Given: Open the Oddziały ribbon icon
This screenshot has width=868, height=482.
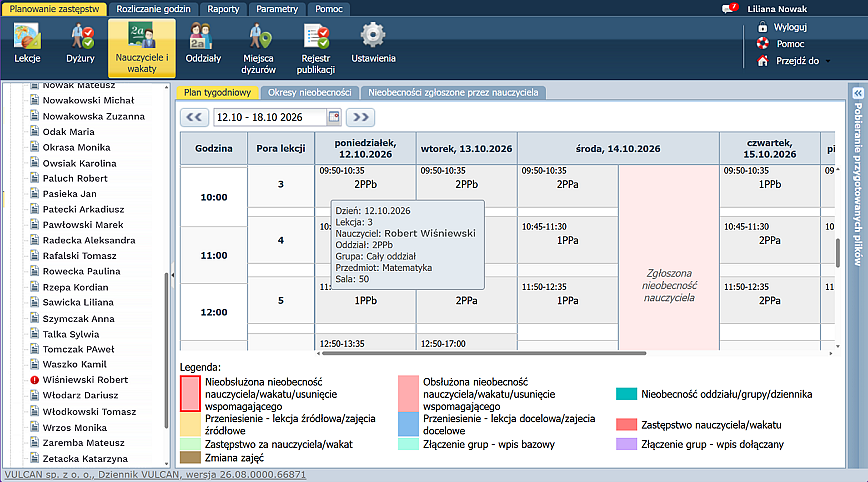Looking at the screenshot, I should point(203,43).
